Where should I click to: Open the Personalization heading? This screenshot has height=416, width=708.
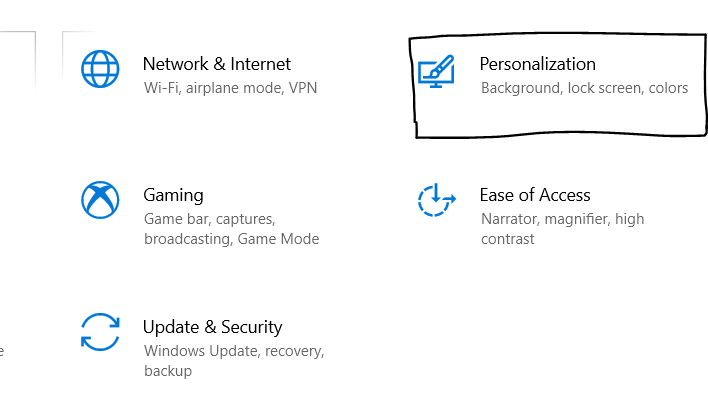coord(537,64)
